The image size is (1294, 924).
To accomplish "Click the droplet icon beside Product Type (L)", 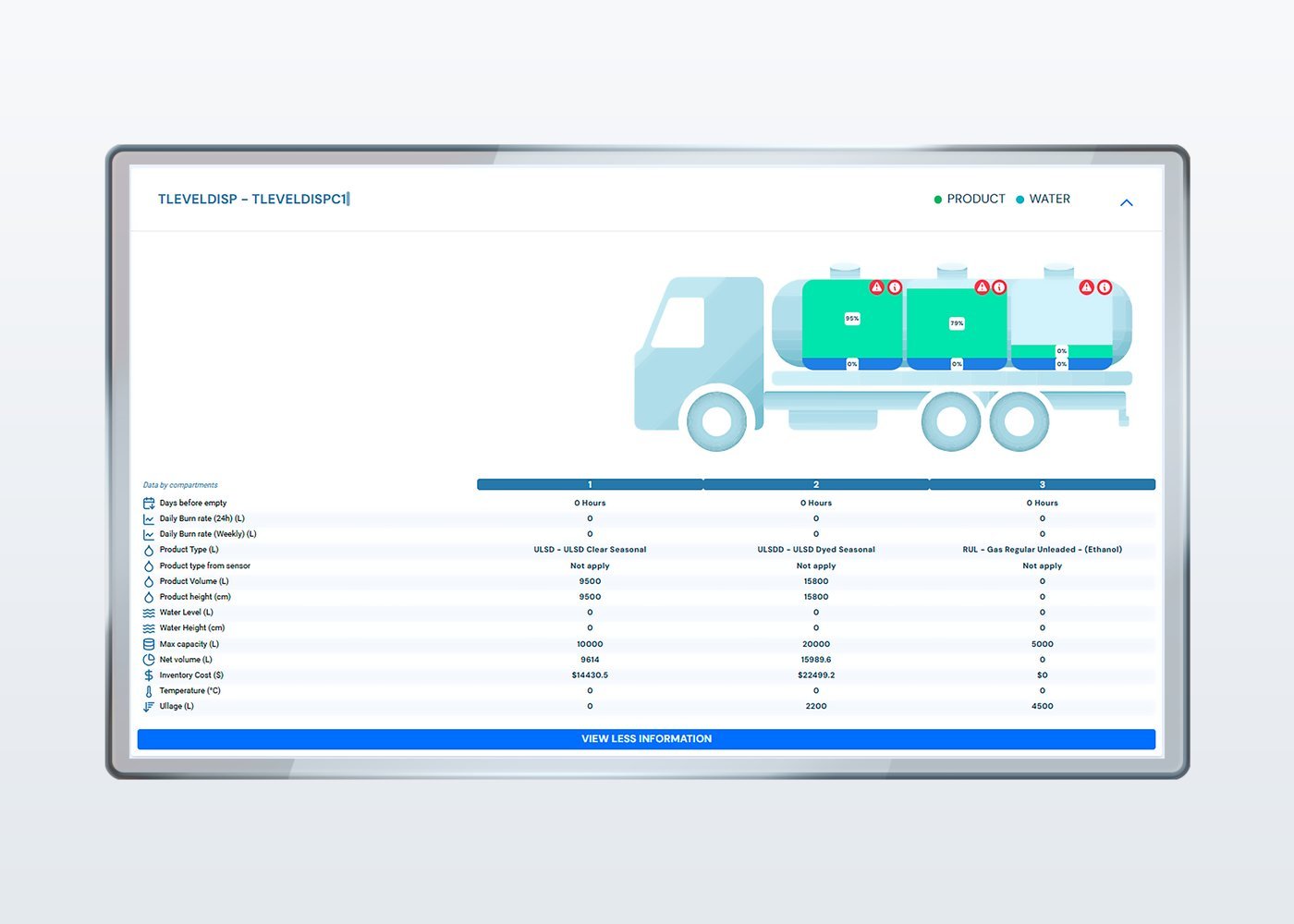I will (x=149, y=550).
